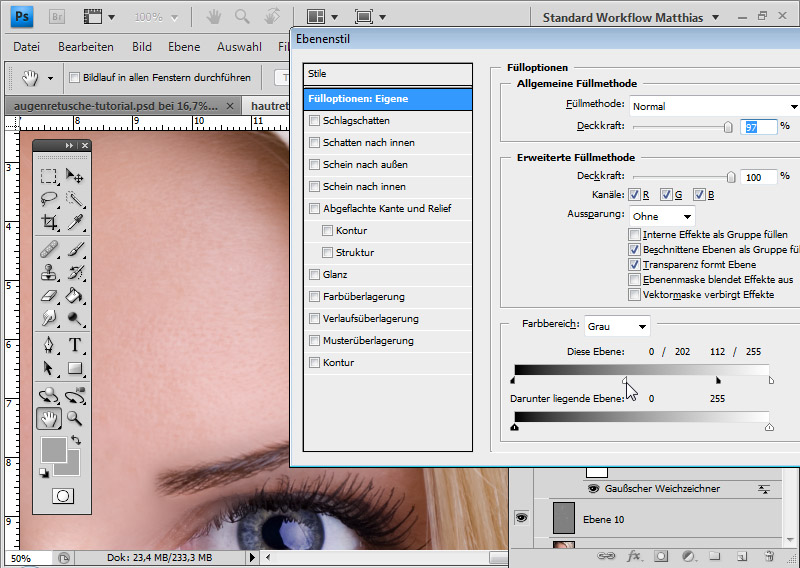Click the fx layer style icon

coord(633,555)
